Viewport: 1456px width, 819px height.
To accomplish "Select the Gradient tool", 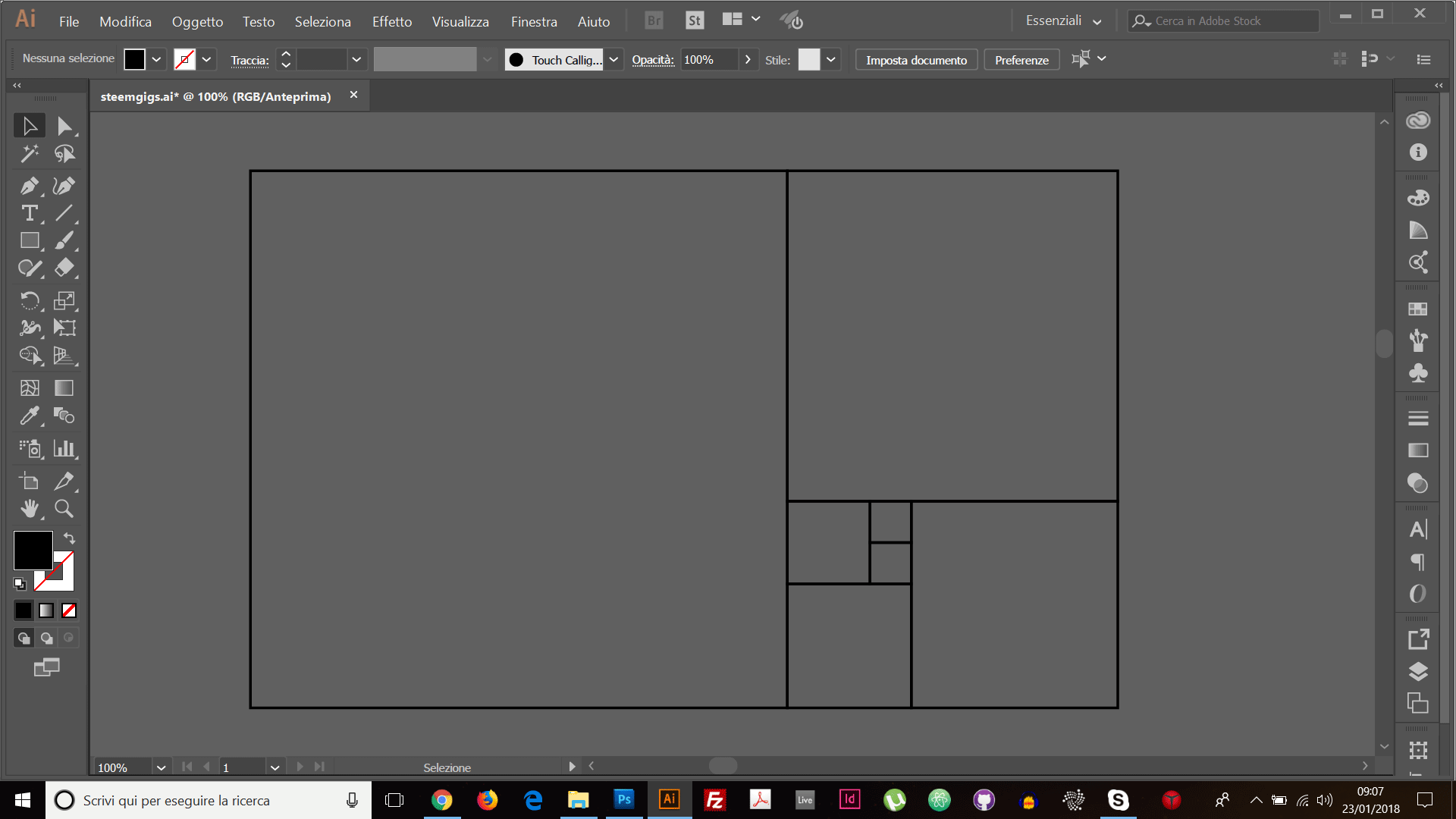I will (63, 387).
